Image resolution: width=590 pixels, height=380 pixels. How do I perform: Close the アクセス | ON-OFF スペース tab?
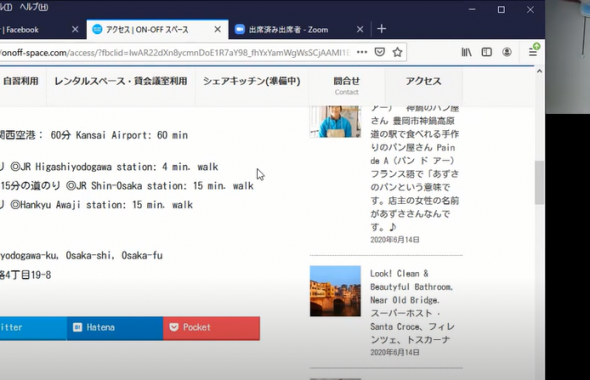click(217, 29)
